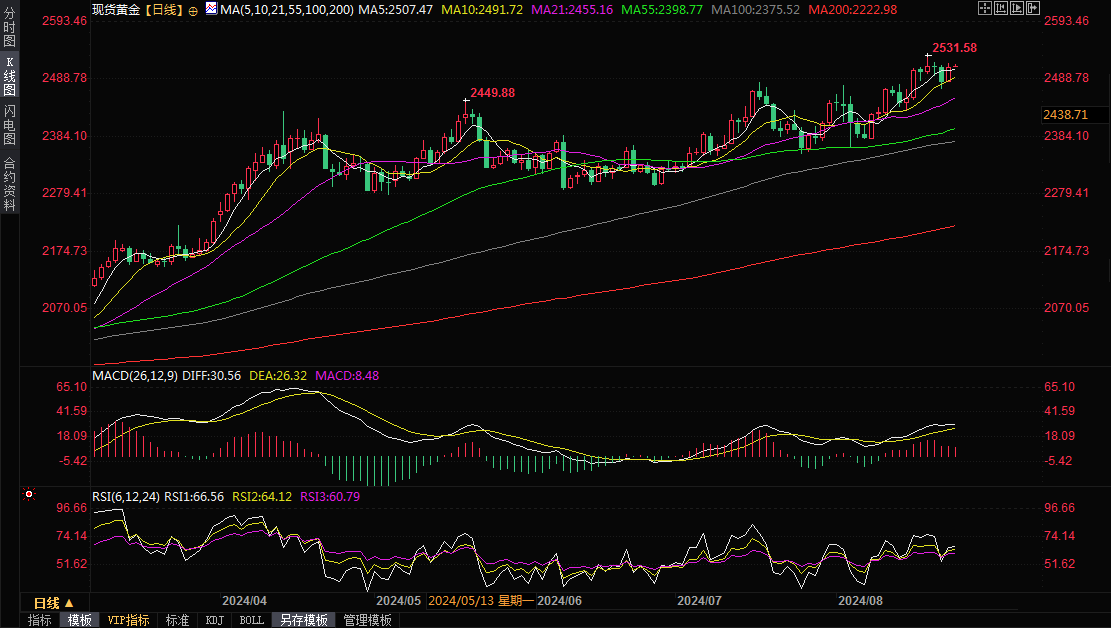The image size is (1111, 628).
Task: Expand the 日线 period selector
Action: 53,603
